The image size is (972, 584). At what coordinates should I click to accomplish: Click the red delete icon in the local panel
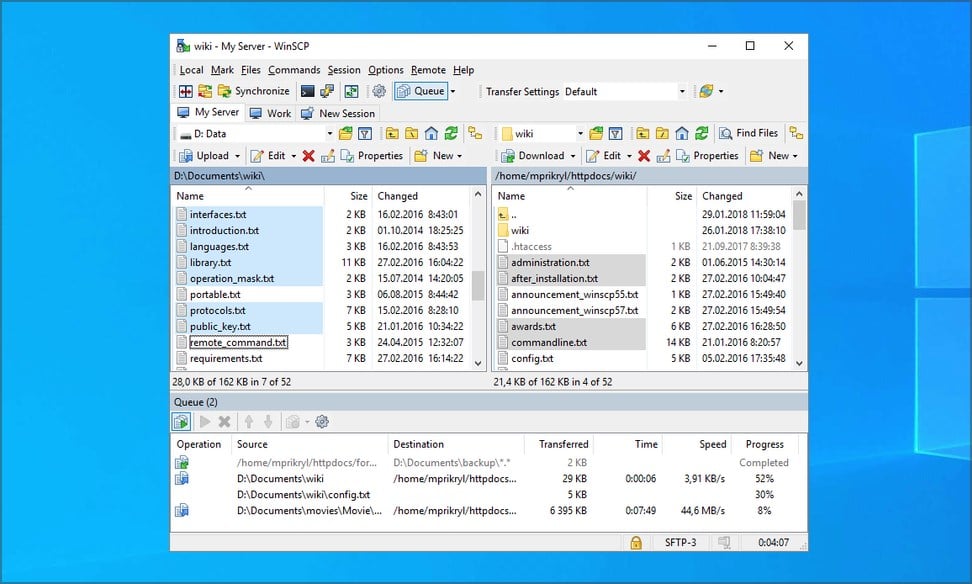[308, 156]
